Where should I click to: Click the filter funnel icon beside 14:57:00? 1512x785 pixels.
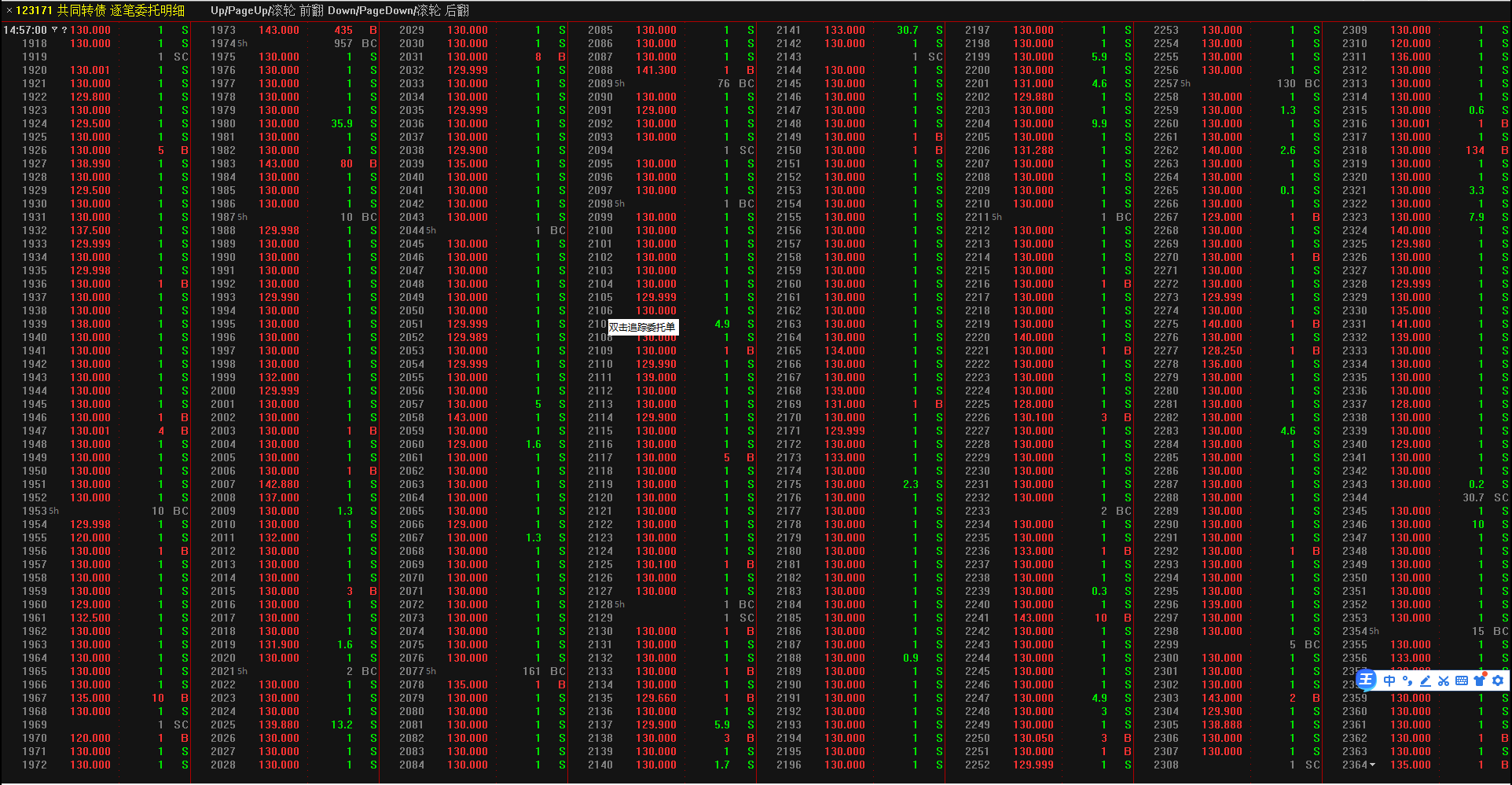pos(55,30)
